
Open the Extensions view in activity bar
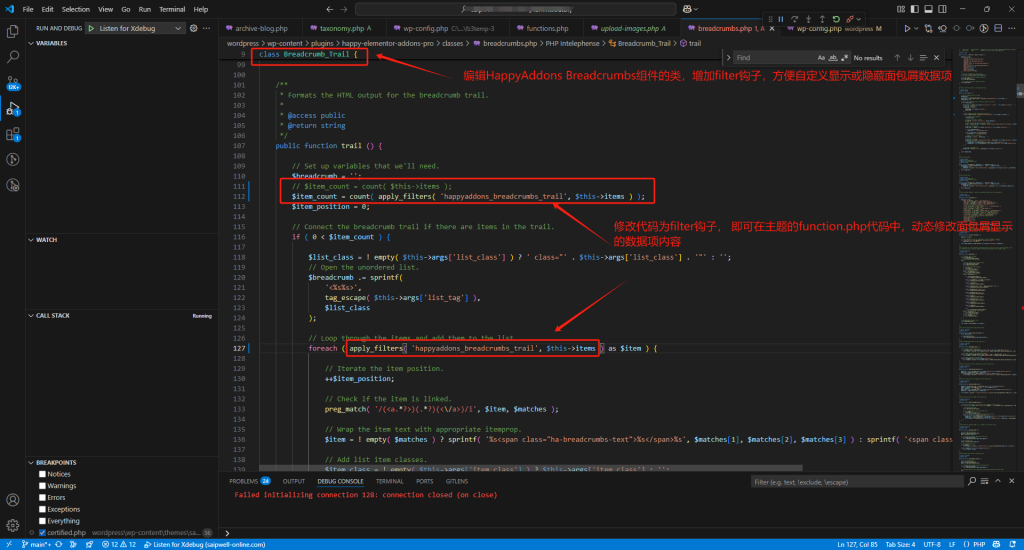12,134
